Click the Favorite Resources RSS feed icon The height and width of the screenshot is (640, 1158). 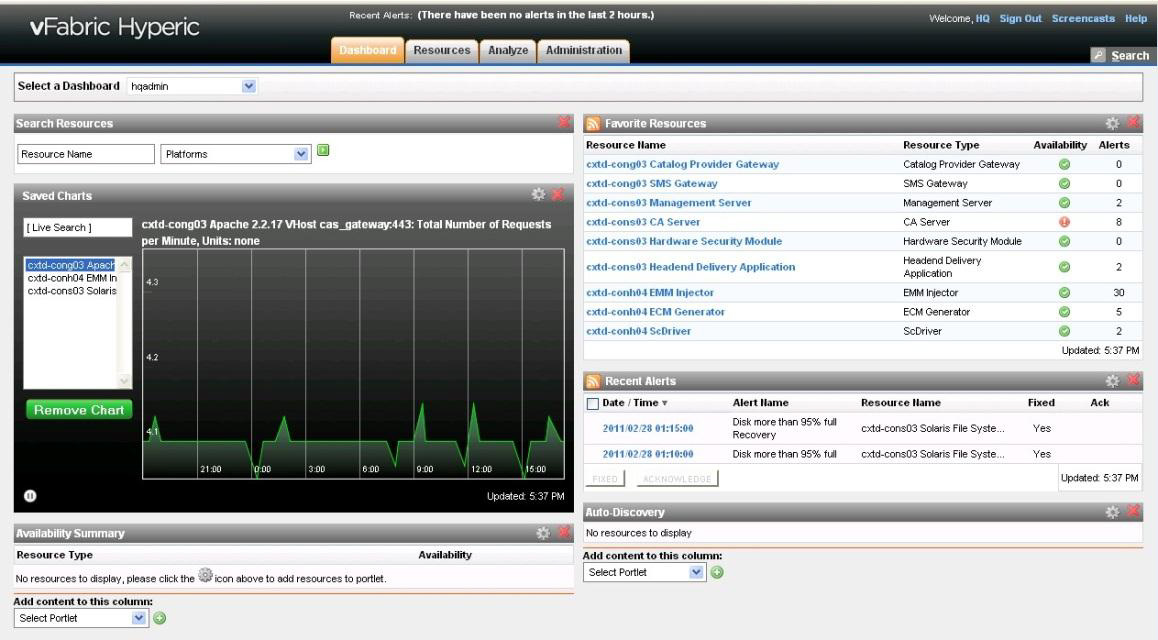593,124
